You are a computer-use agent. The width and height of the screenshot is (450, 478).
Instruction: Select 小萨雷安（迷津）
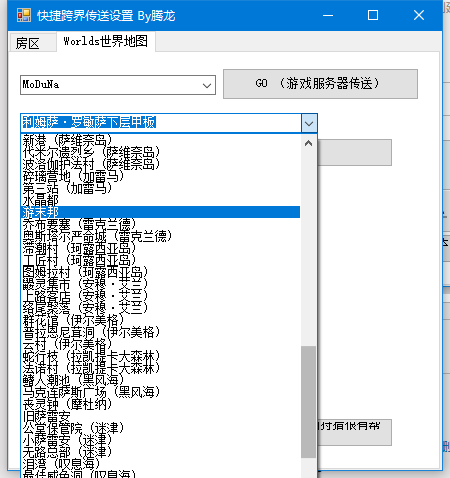pos(160,440)
